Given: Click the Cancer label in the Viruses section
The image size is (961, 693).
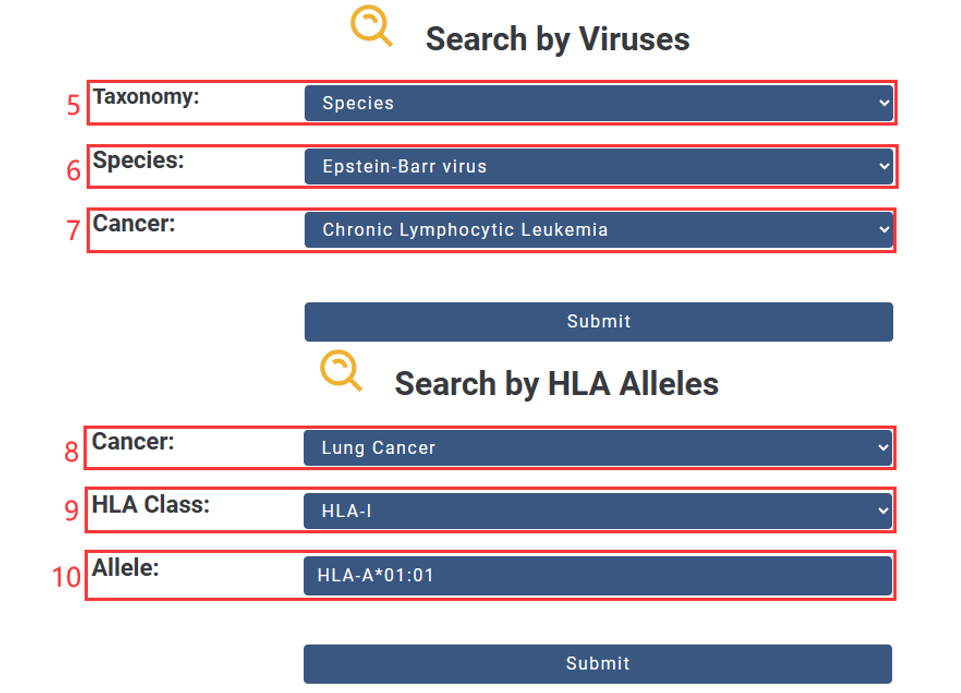Looking at the screenshot, I should (x=134, y=224).
